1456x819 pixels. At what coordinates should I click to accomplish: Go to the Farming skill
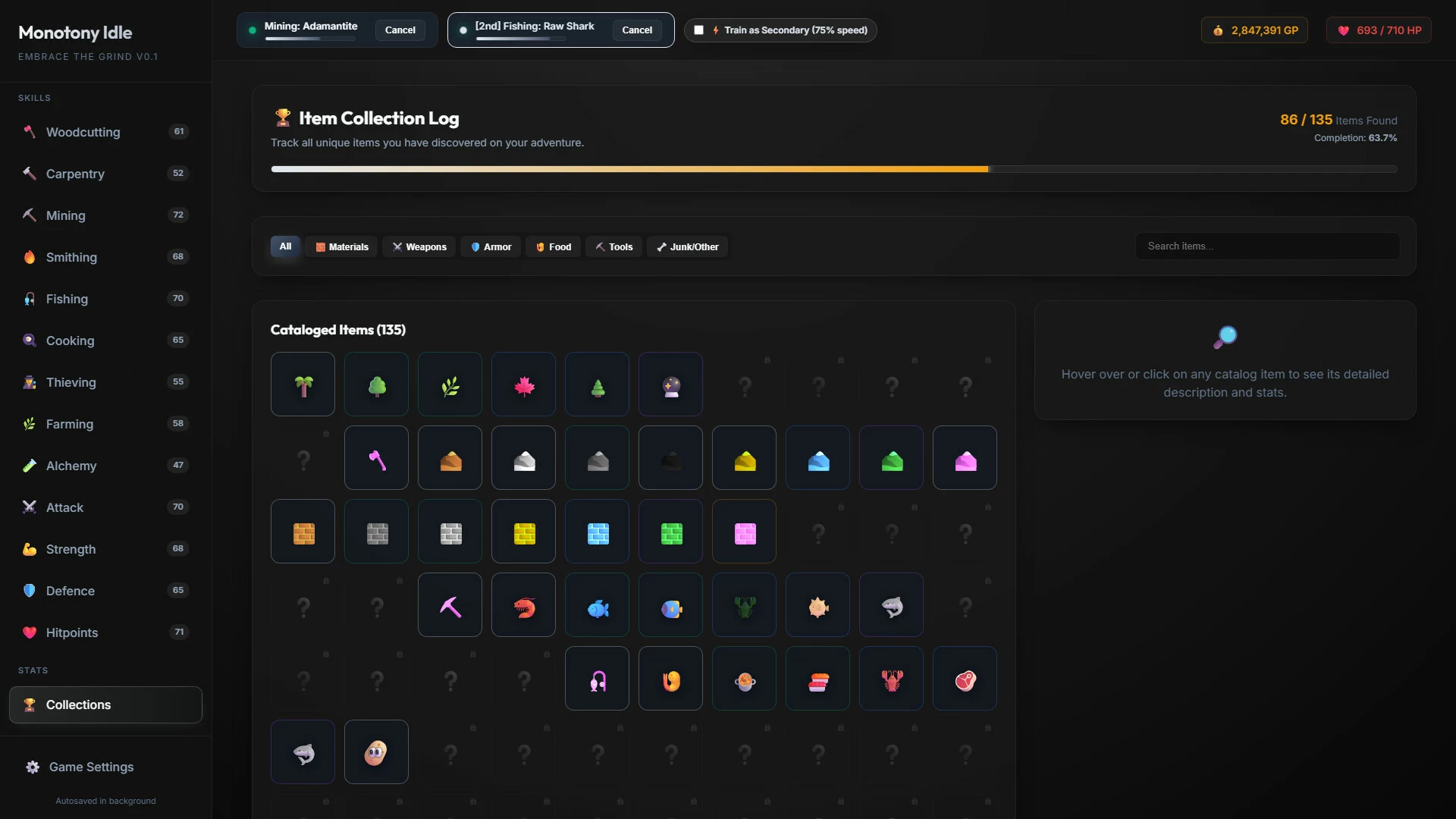click(x=105, y=424)
